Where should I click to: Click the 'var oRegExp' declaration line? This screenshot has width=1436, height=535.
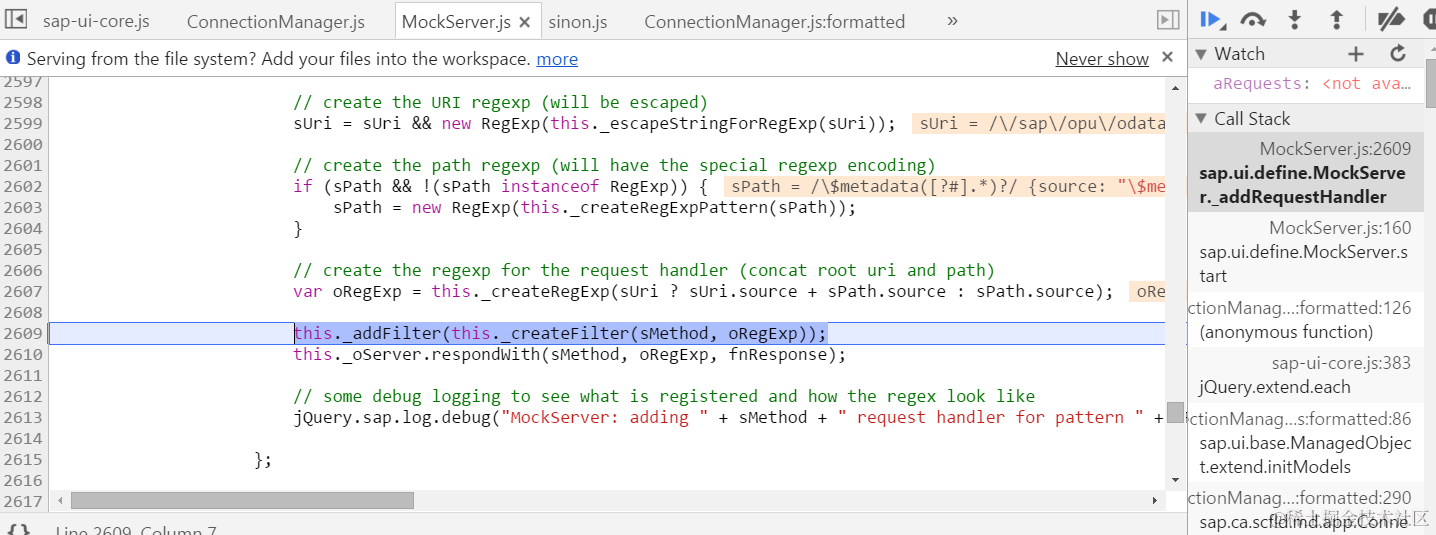[703, 292]
